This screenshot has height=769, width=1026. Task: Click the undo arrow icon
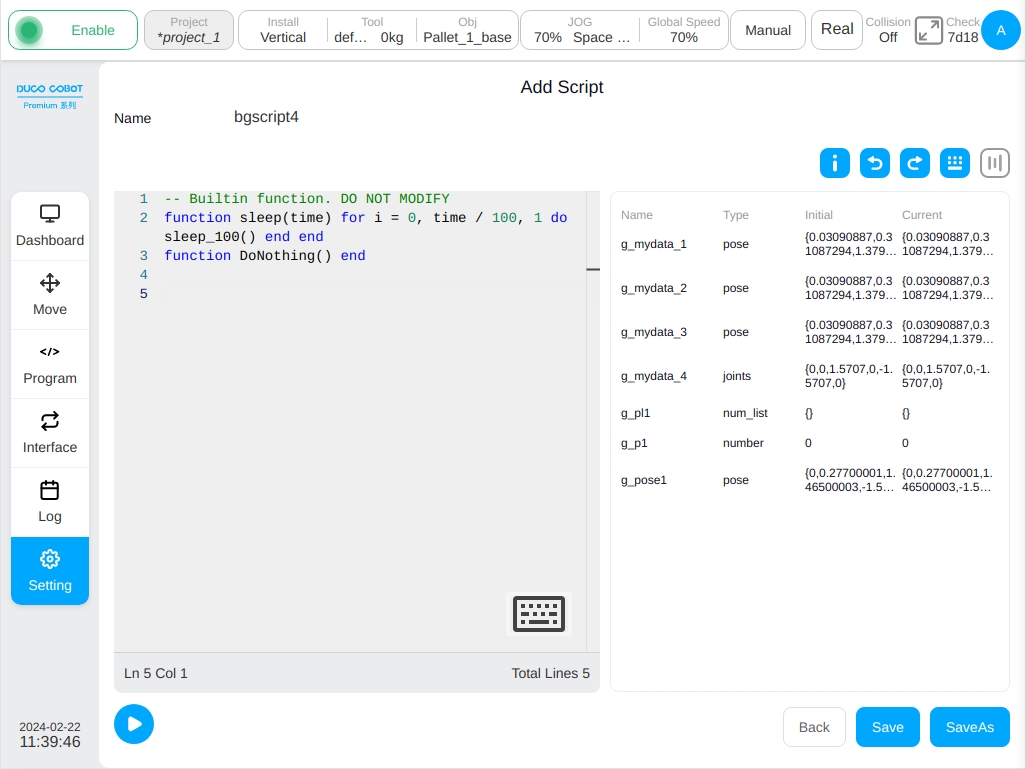coord(875,163)
